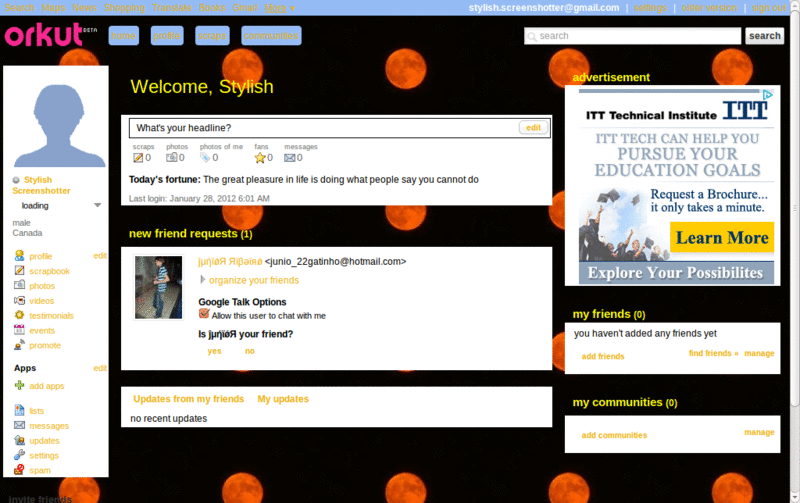Decline friend request with no
Viewport: 800px width, 503px height.
pyautogui.click(x=249, y=351)
